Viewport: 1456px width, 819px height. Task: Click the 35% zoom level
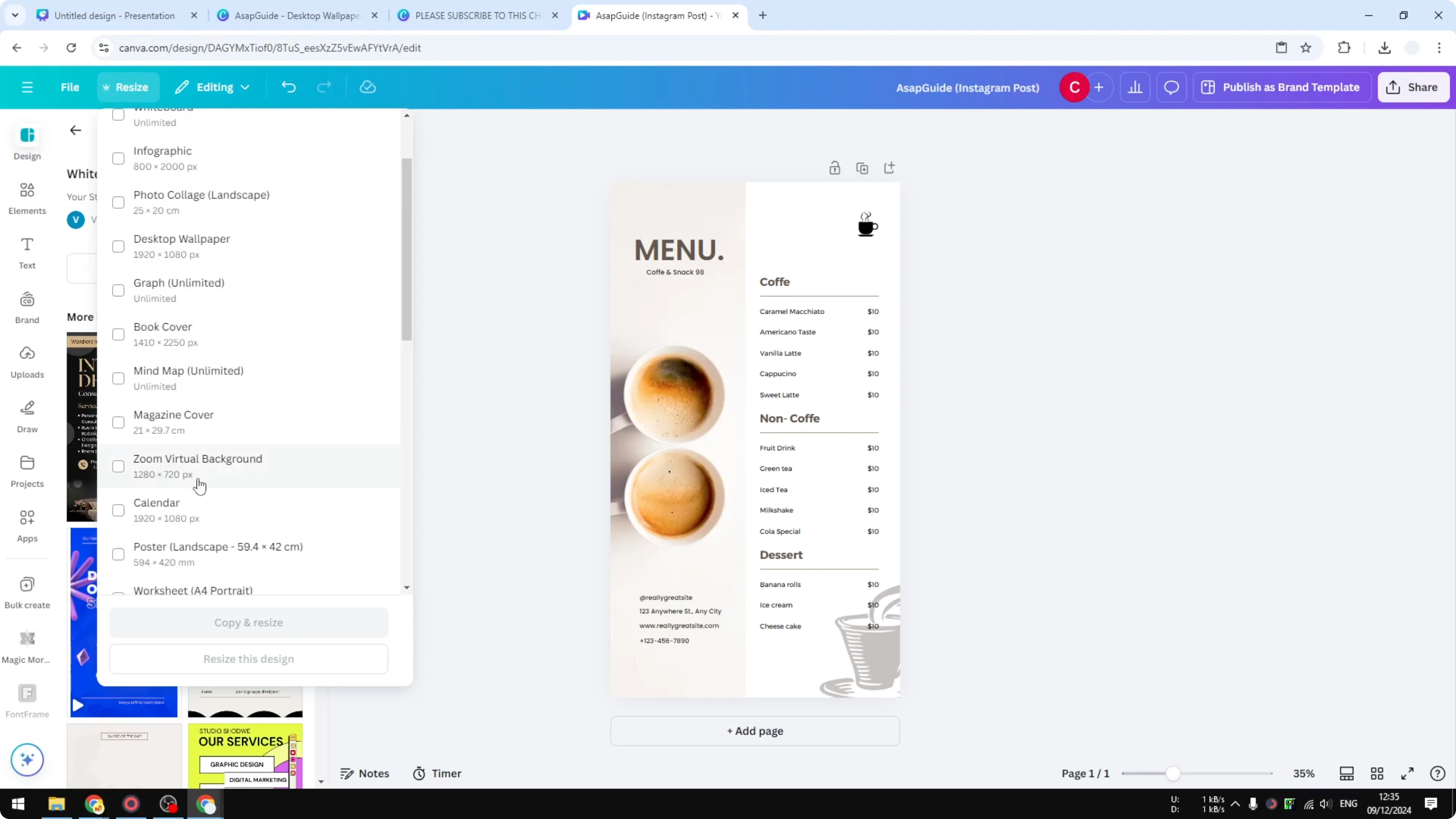pos(1304,773)
